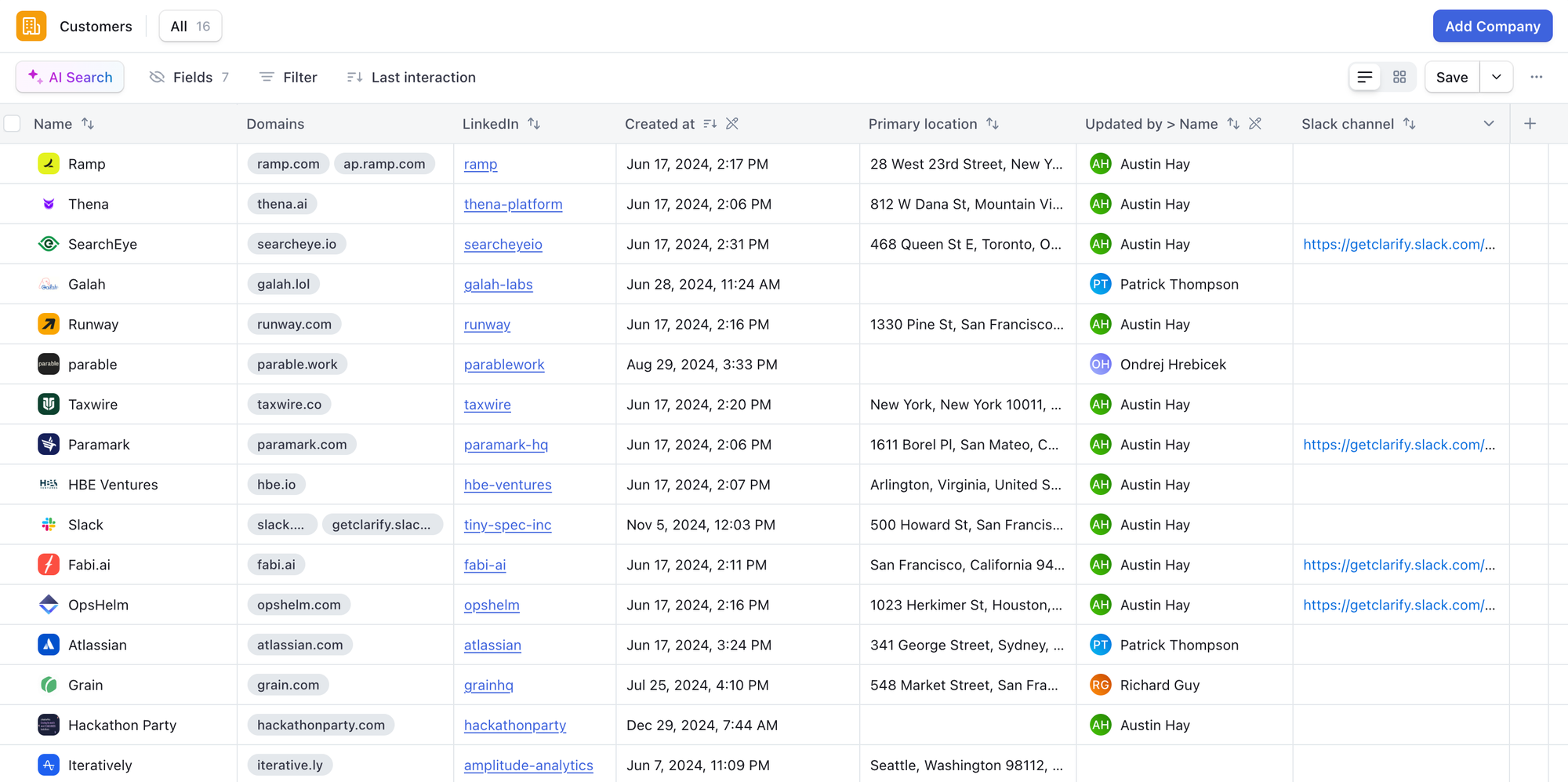
Task: Open the OpsHelm Slack channel link
Action: click(1399, 605)
